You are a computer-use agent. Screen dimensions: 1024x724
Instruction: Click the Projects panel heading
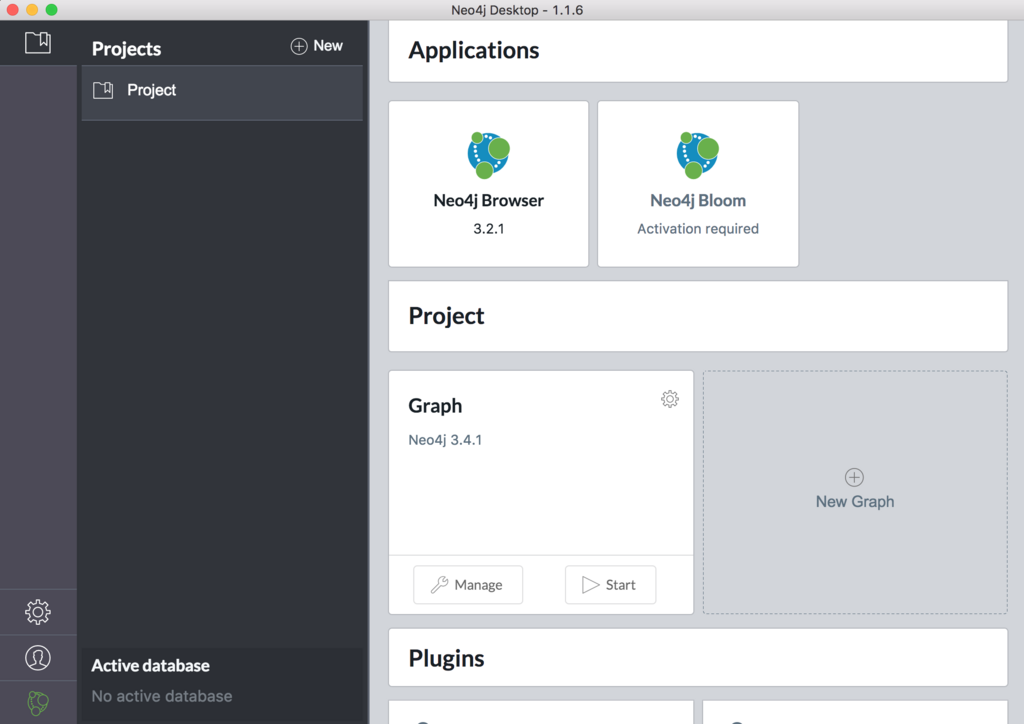pyautogui.click(x=126, y=49)
